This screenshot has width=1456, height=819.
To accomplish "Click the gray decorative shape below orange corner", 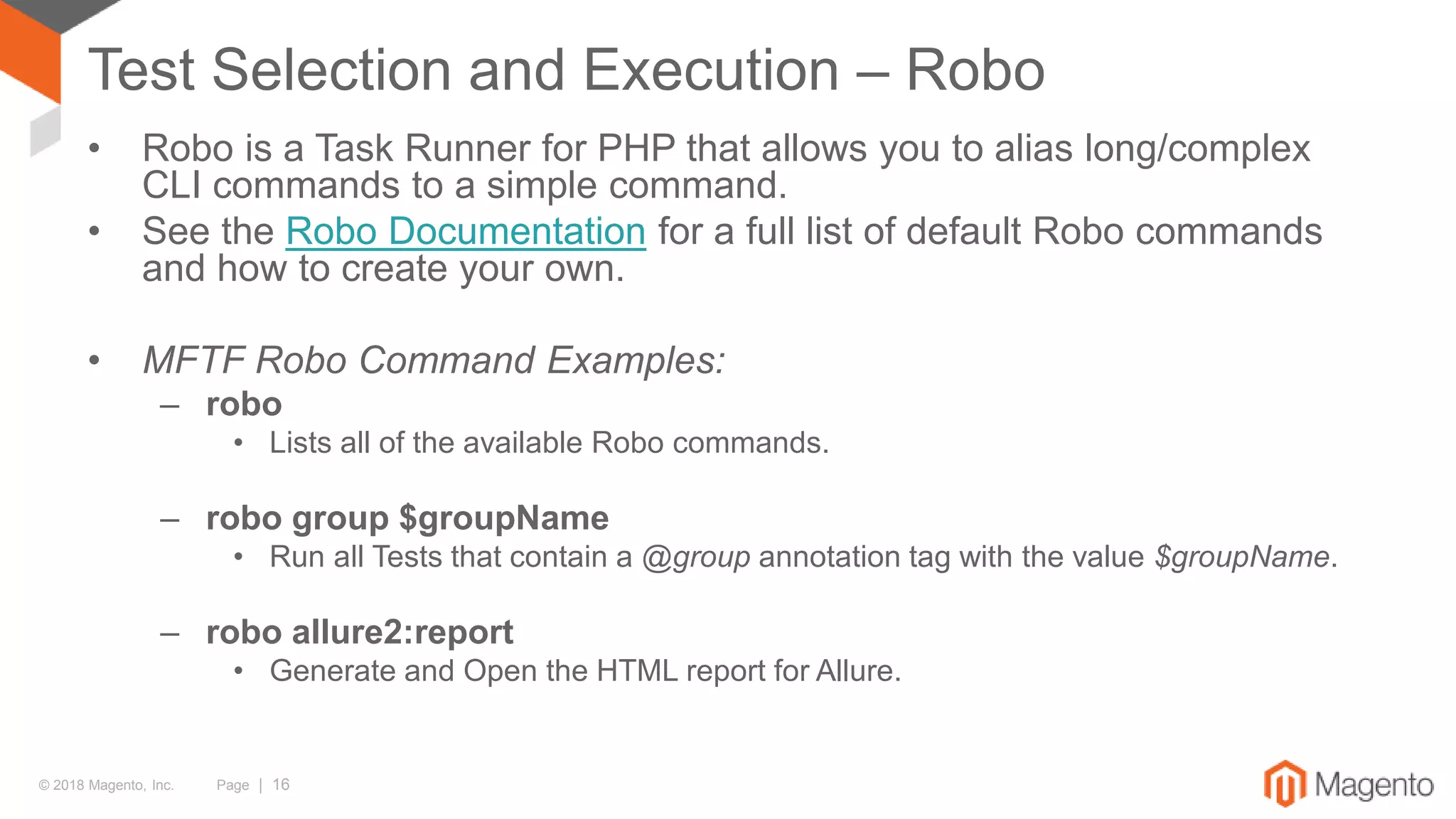I will tap(45, 132).
